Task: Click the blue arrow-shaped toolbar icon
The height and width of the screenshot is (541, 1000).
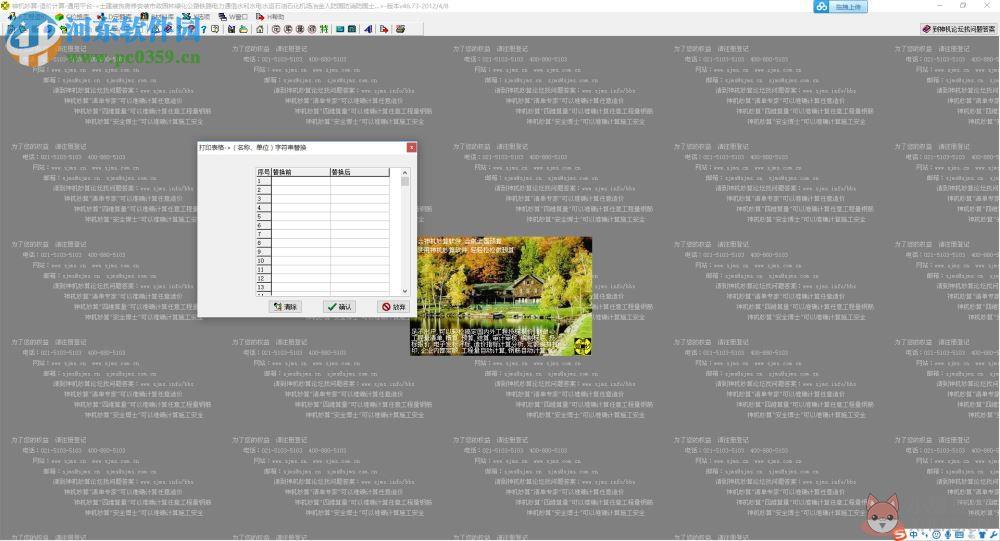Action: pos(369,29)
